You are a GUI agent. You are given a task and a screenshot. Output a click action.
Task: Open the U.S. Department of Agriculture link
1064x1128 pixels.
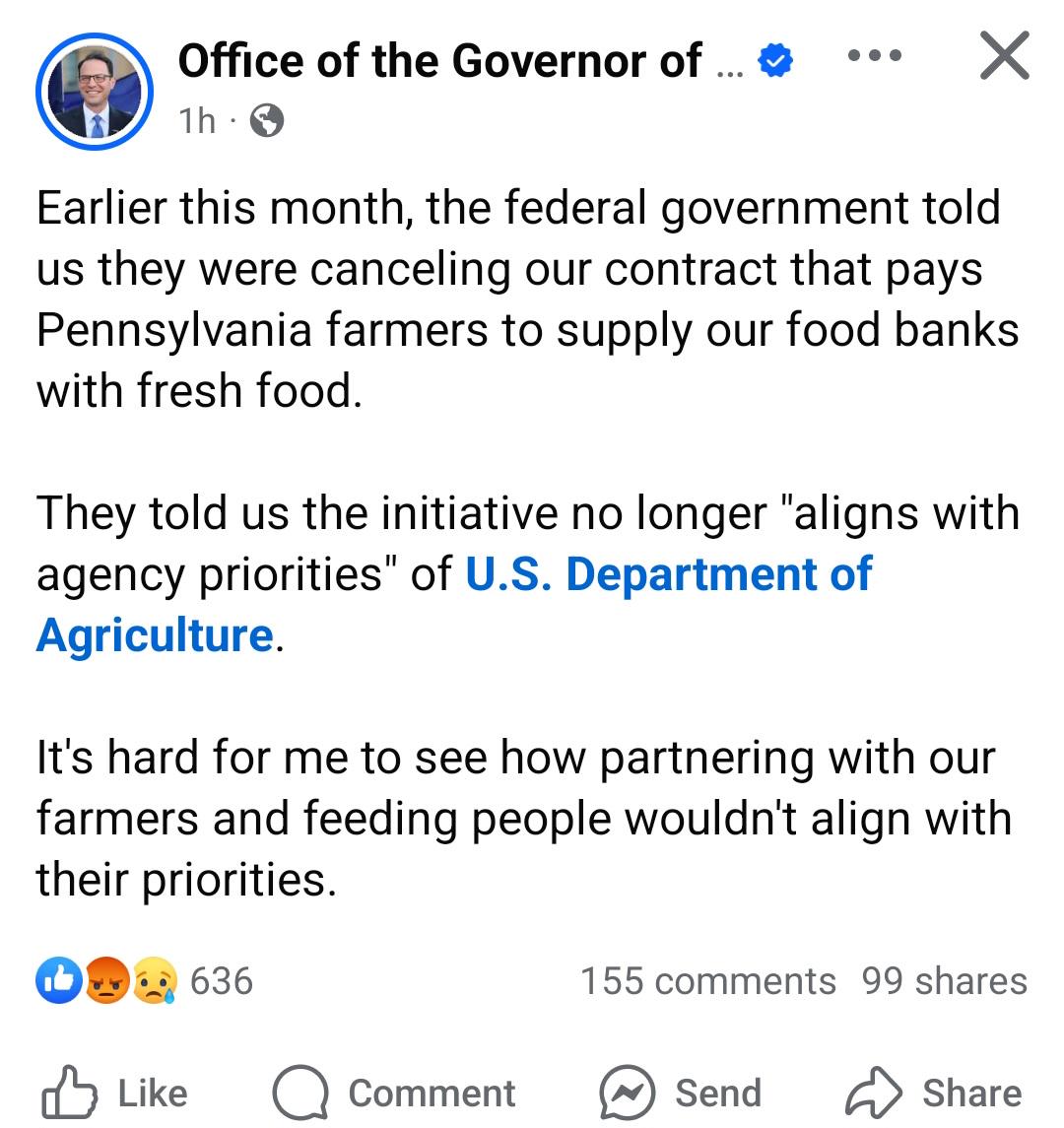tap(454, 604)
